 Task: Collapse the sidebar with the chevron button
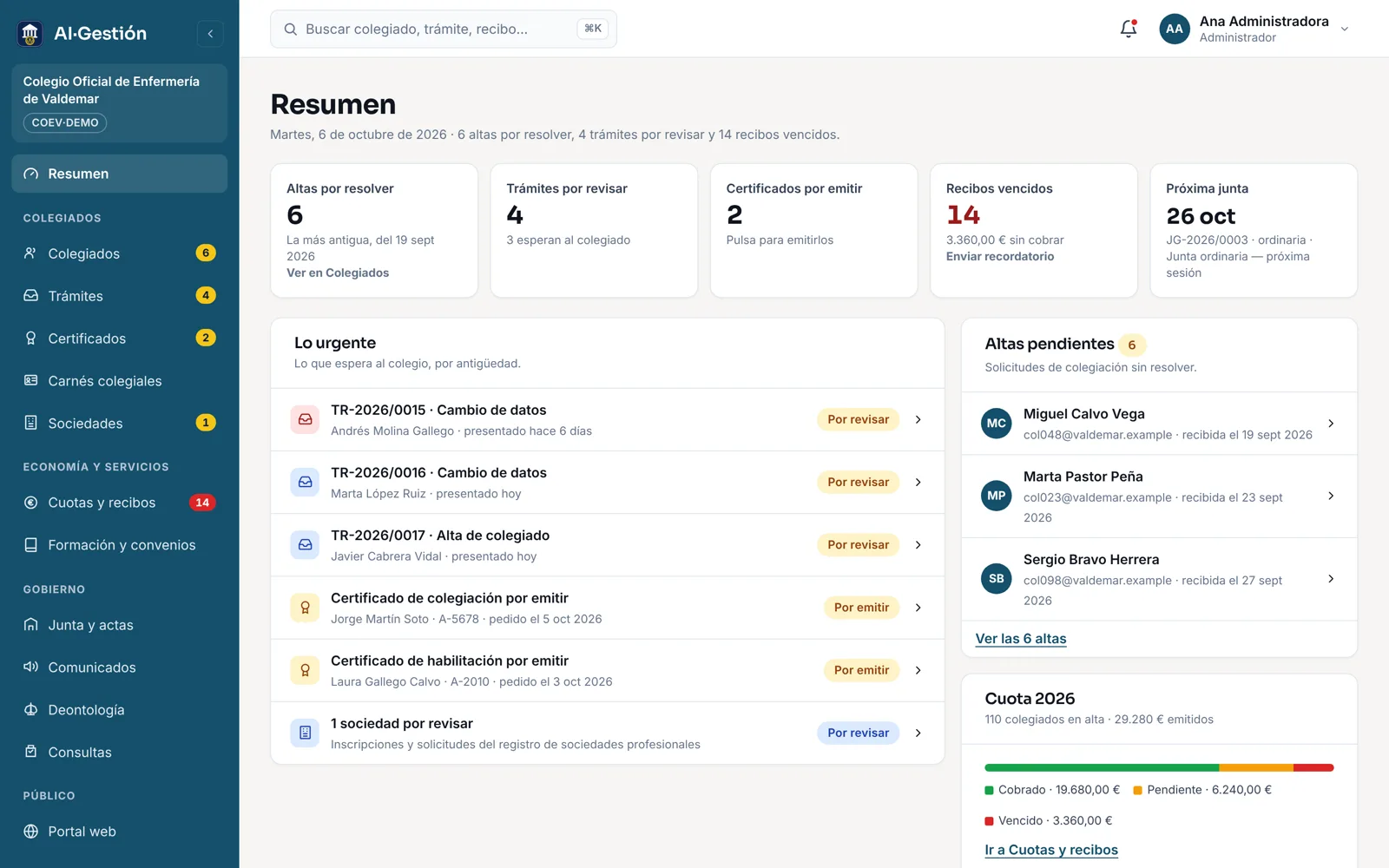click(210, 34)
